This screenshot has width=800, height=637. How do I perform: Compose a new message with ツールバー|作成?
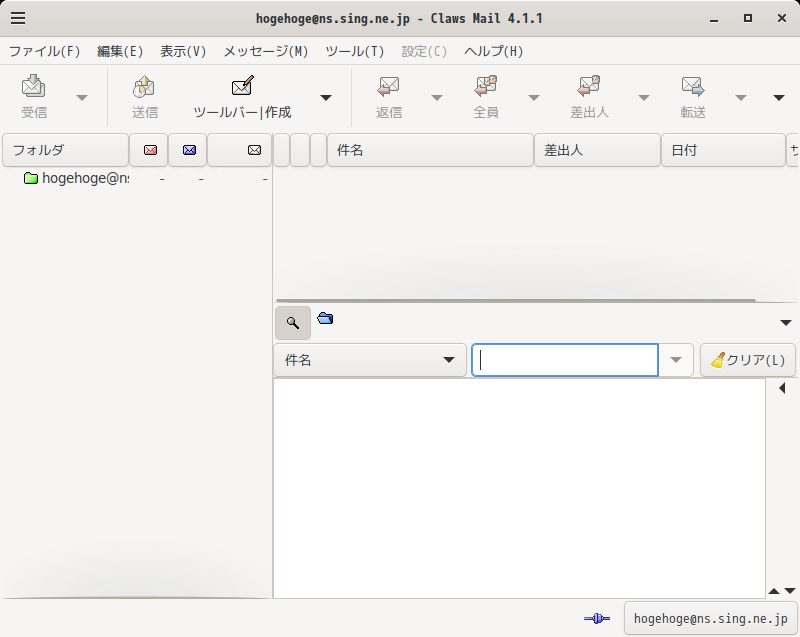click(x=242, y=97)
